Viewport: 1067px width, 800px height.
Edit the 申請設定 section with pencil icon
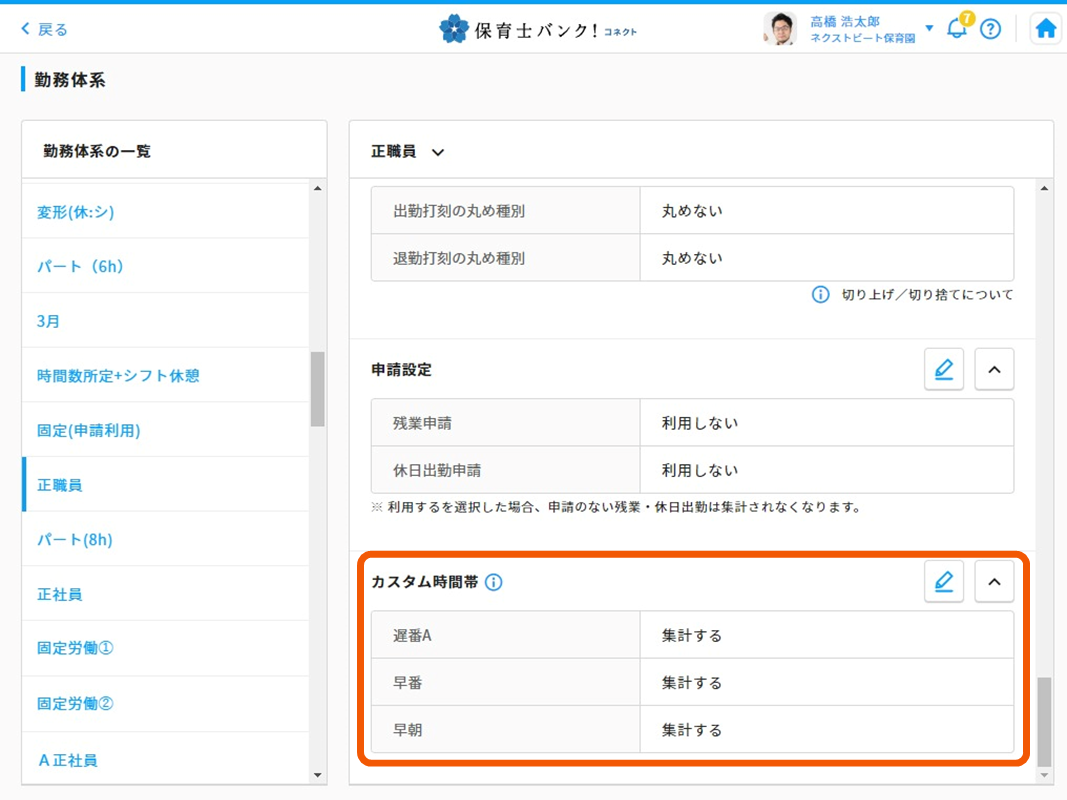pos(943,370)
